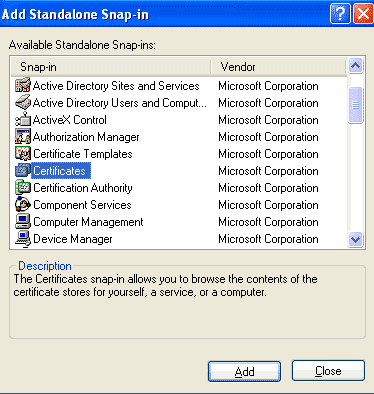Click the Component Services icon
The height and width of the screenshot is (394, 374).
point(23,205)
